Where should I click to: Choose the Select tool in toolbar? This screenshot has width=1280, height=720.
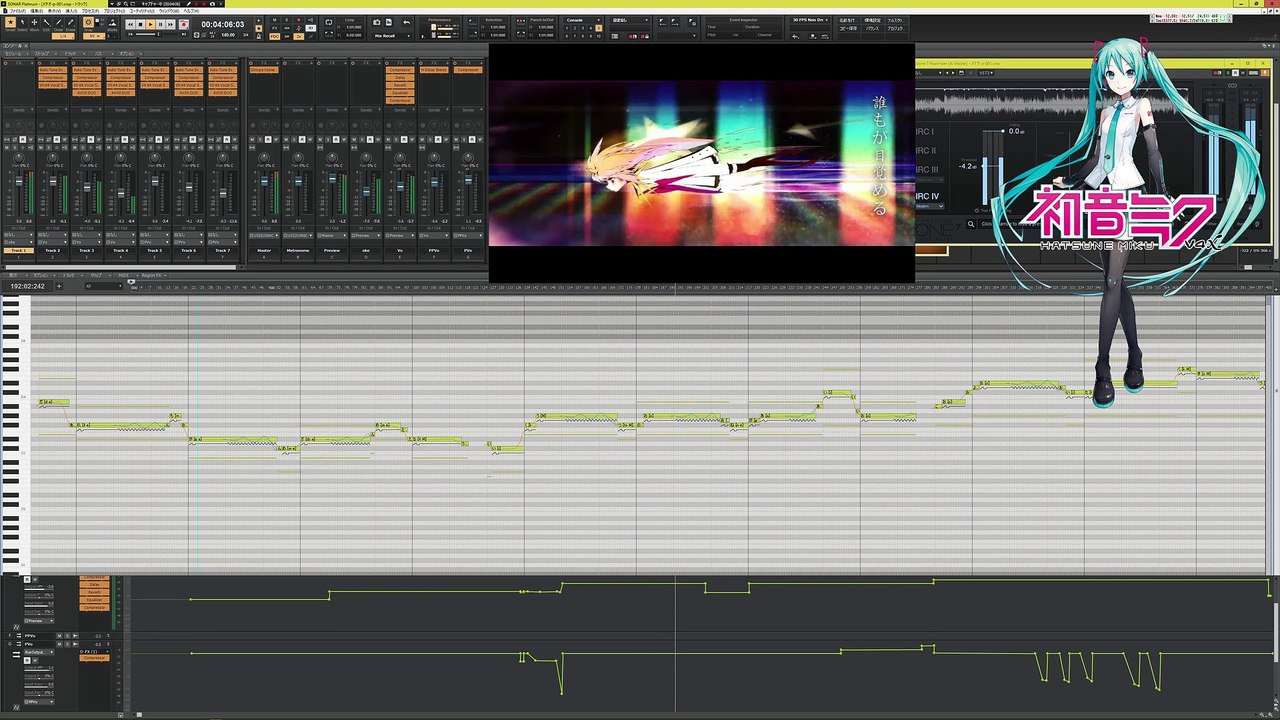(x=22, y=23)
